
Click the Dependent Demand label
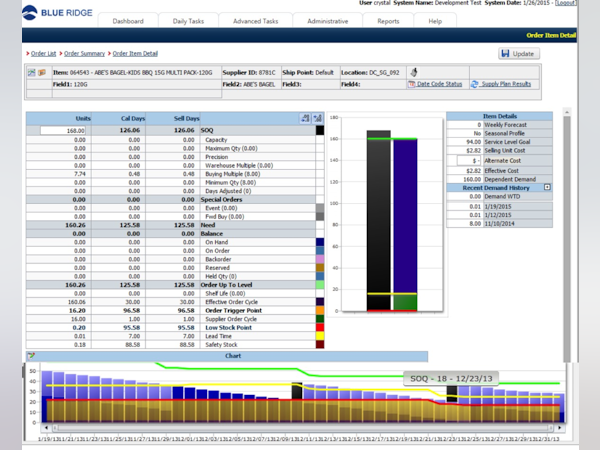tap(510, 179)
